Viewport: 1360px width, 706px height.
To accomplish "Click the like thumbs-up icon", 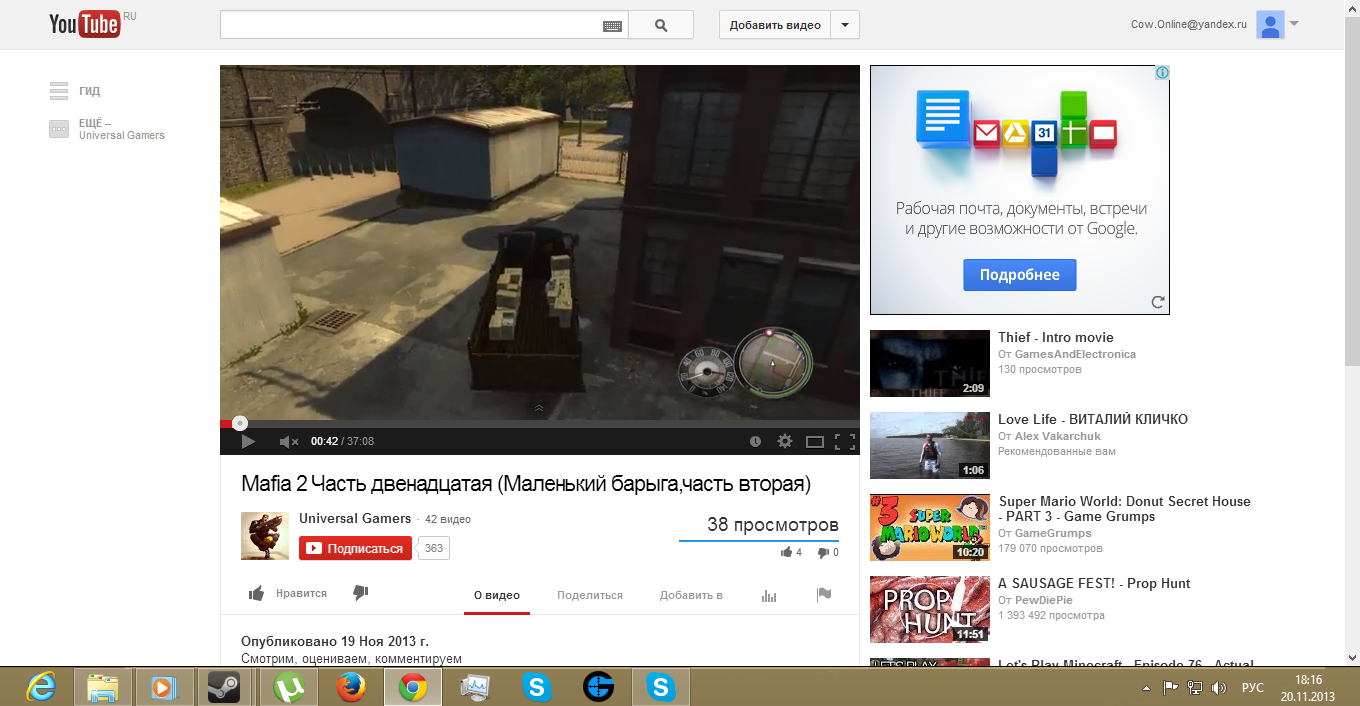I will [256, 593].
